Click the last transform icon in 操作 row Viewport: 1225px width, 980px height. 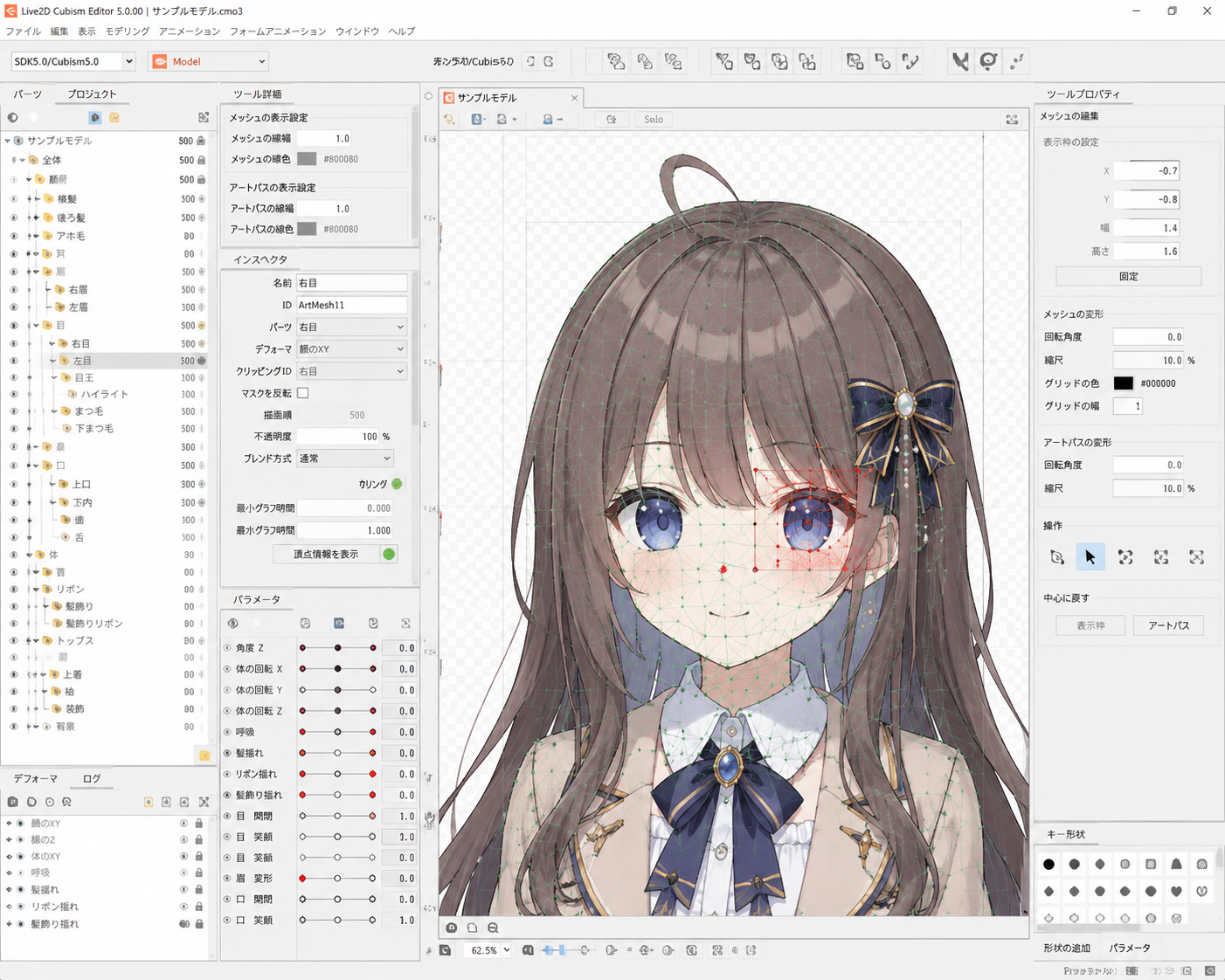point(1196,557)
